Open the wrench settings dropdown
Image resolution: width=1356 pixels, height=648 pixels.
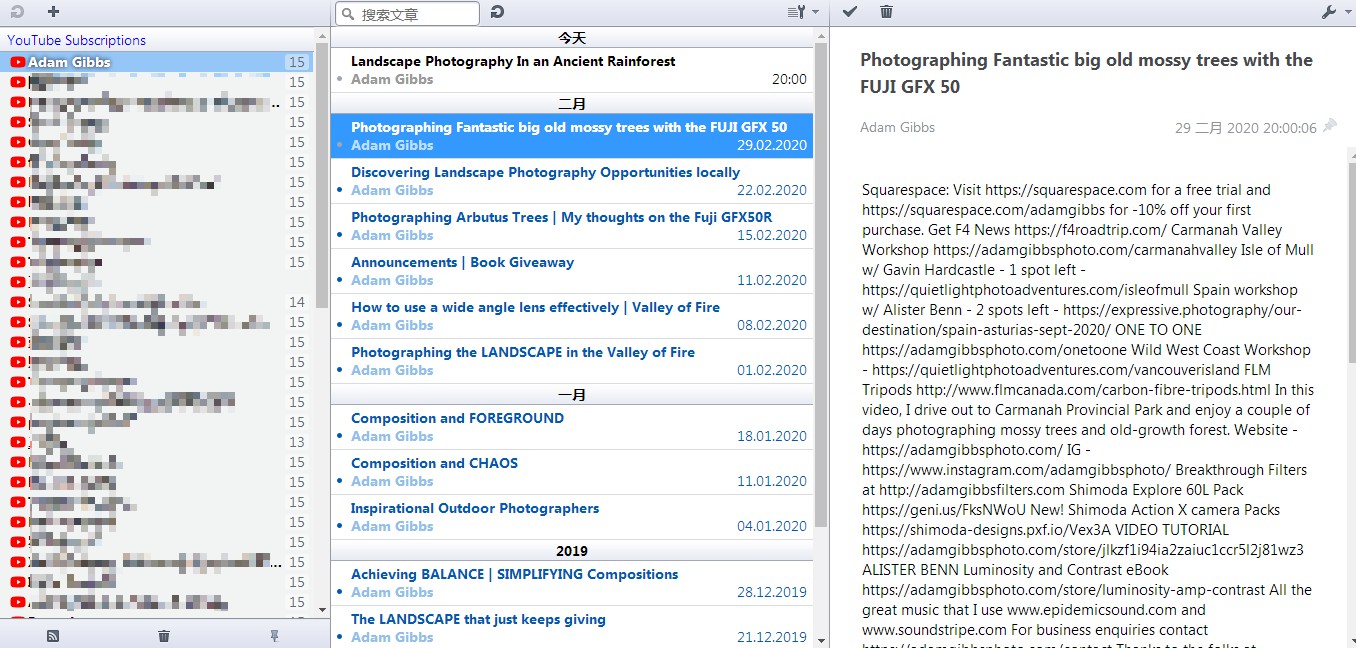[x=1333, y=12]
